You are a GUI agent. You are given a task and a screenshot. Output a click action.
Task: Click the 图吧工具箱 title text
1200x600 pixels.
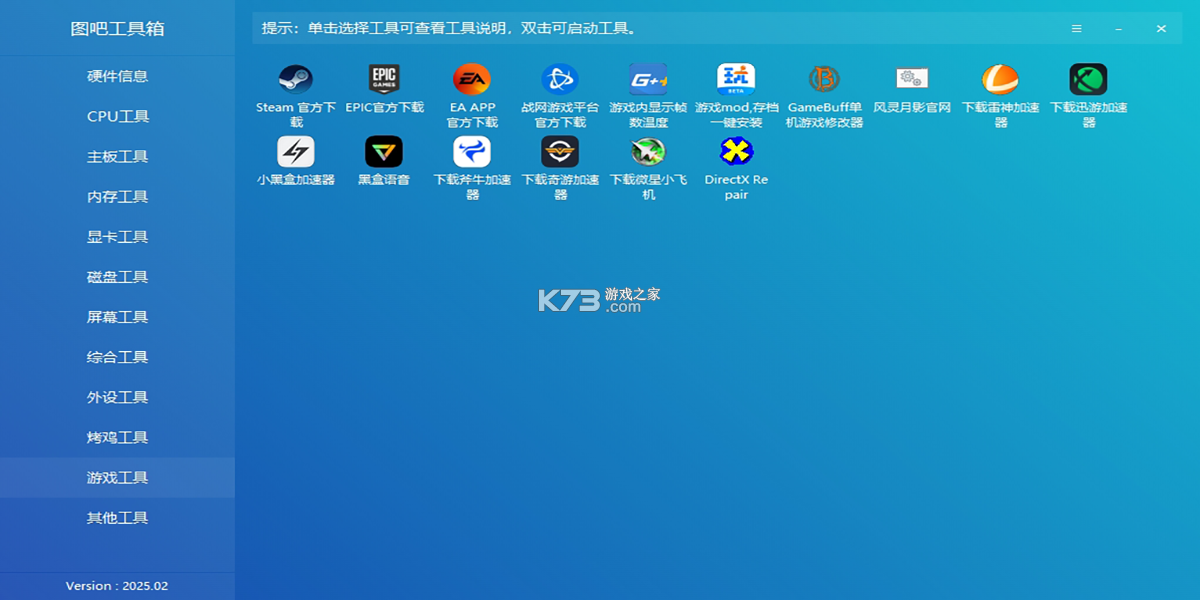[117, 28]
